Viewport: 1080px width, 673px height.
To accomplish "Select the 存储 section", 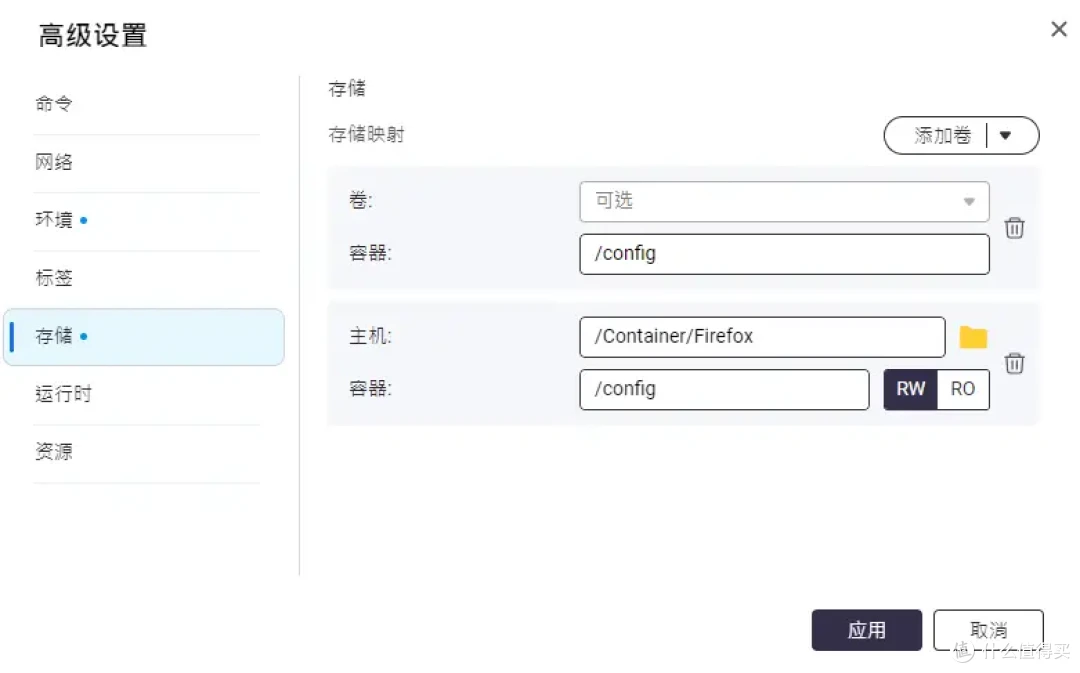I will click(x=144, y=336).
